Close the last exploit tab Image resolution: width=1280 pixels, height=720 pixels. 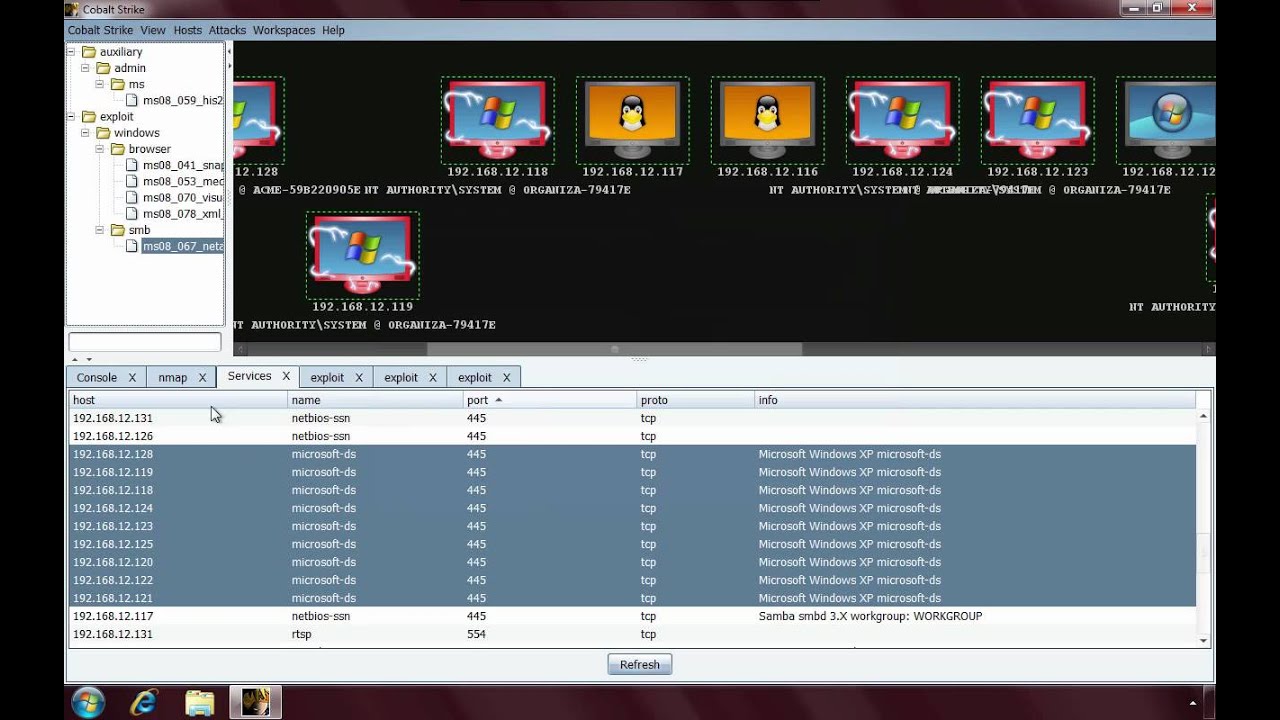(x=506, y=377)
